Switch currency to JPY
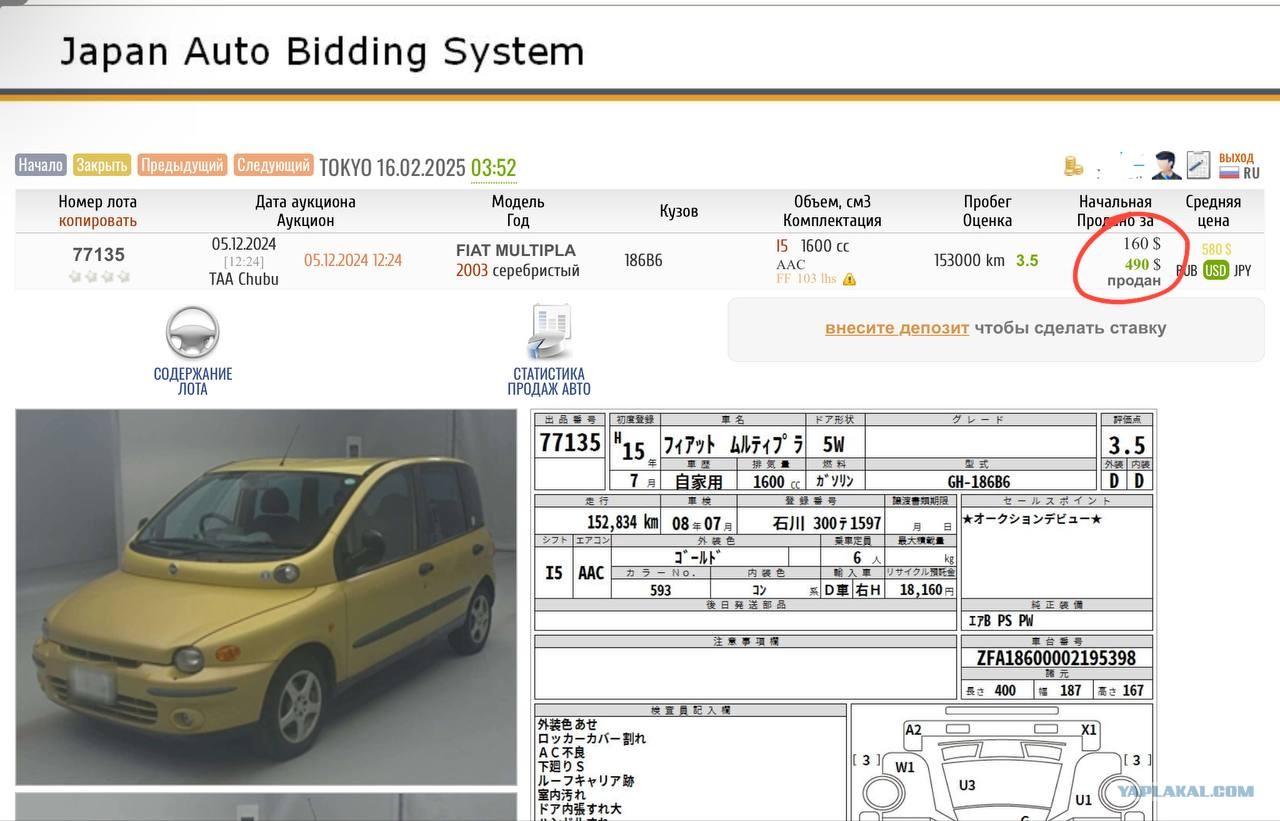This screenshot has height=821, width=1280. [1242, 270]
